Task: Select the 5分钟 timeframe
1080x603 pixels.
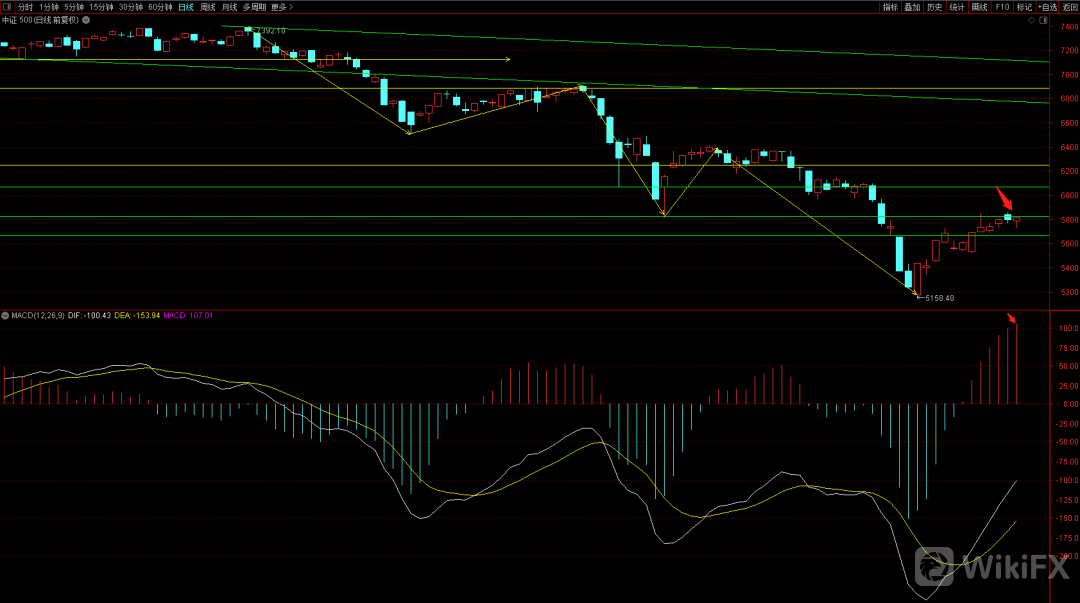Action: [x=75, y=6]
